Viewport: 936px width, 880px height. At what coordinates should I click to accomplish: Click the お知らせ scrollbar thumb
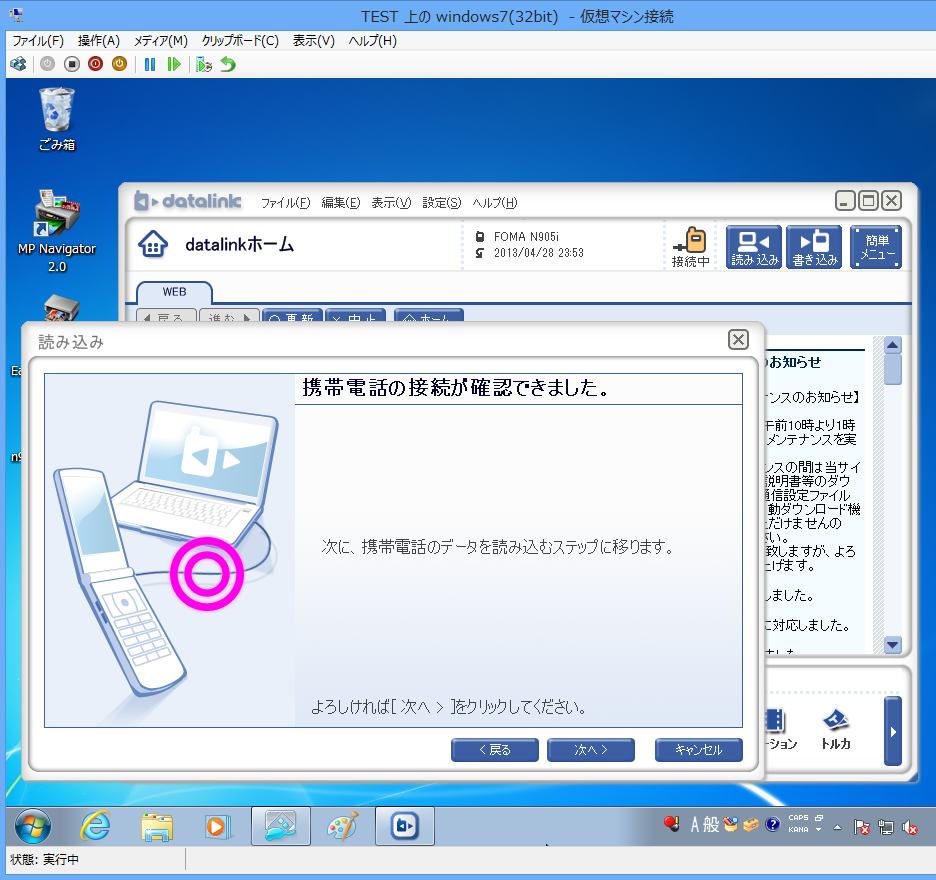[x=893, y=370]
